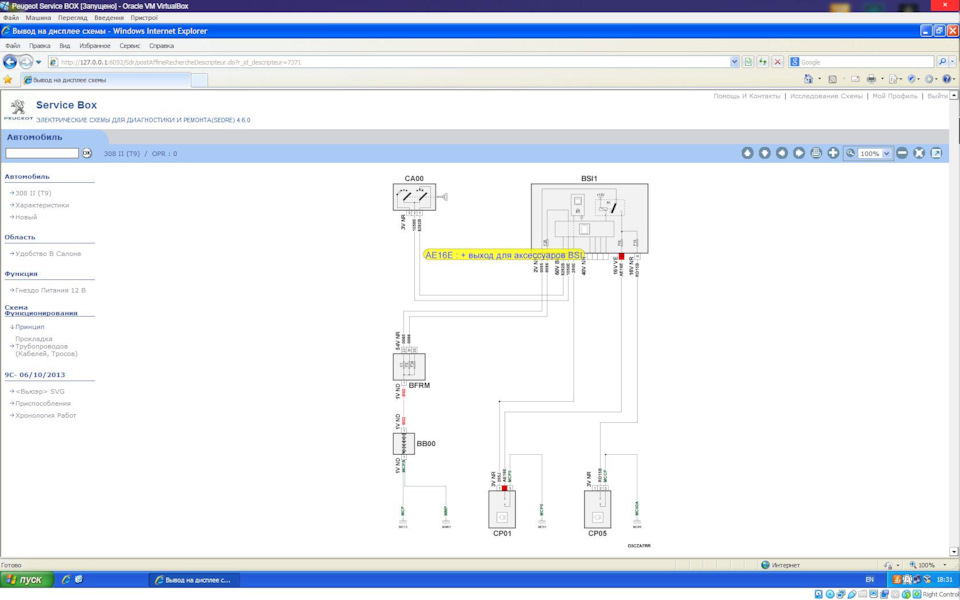This screenshot has height=600, width=960.
Task: Open '308 II (T9)' in the sidebar
Action: [x=33, y=193]
